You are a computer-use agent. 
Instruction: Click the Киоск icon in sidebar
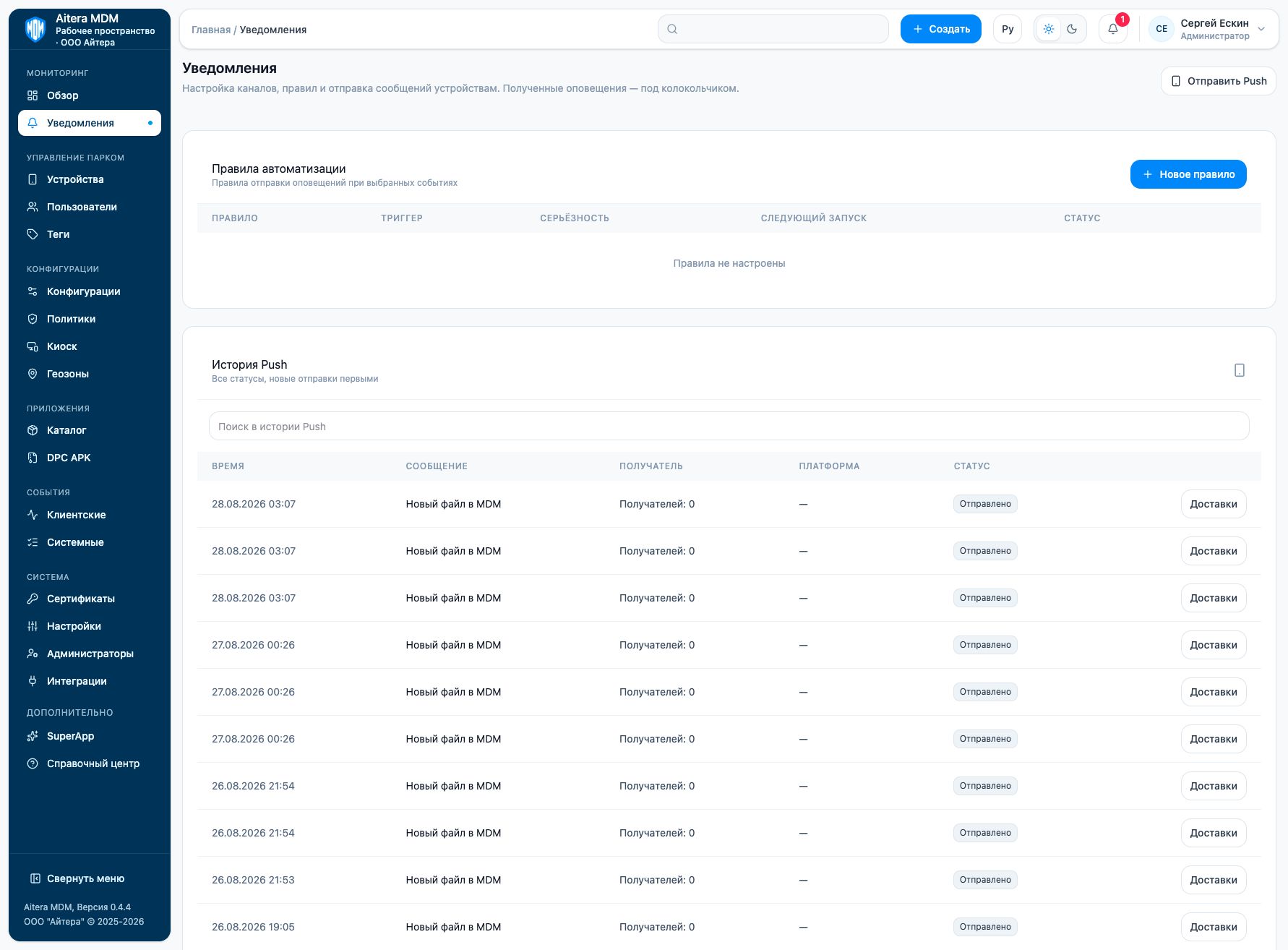[x=33, y=346]
